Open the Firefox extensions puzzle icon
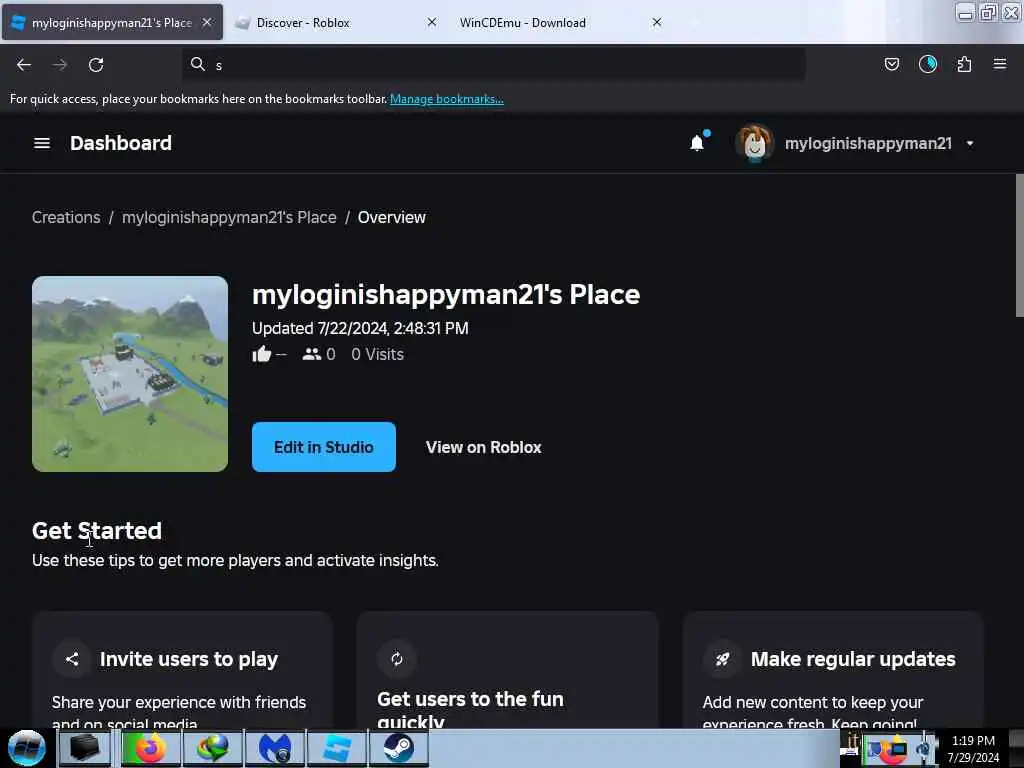 pyautogui.click(x=964, y=64)
